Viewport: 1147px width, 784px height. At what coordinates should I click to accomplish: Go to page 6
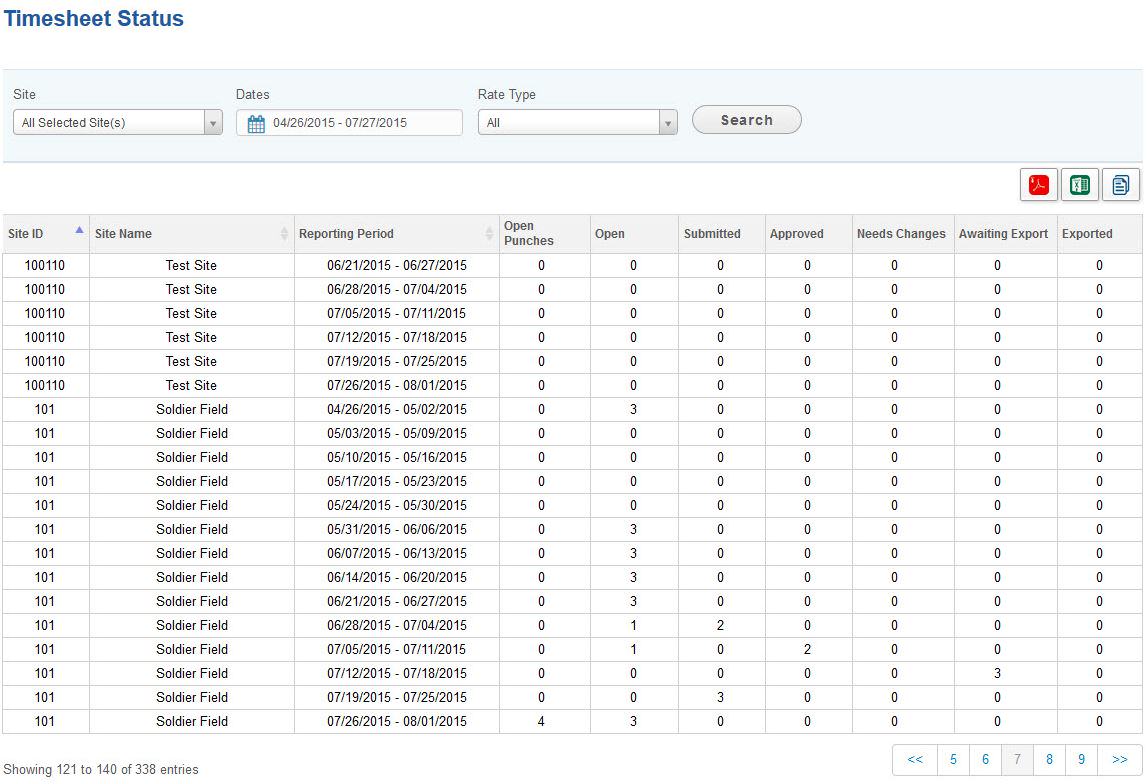[x=985, y=760]
